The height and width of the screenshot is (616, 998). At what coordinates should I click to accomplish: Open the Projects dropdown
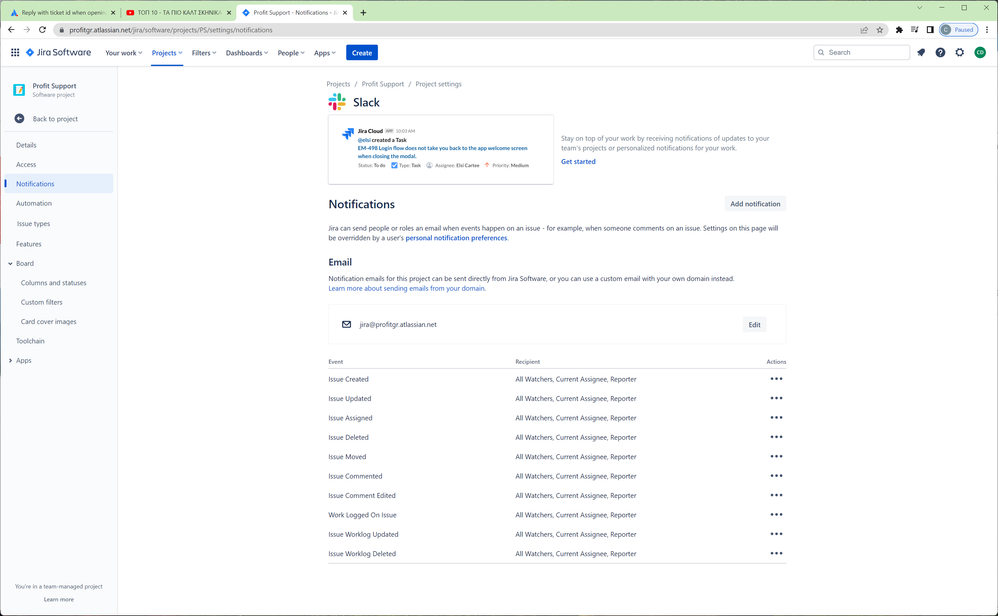167,53
